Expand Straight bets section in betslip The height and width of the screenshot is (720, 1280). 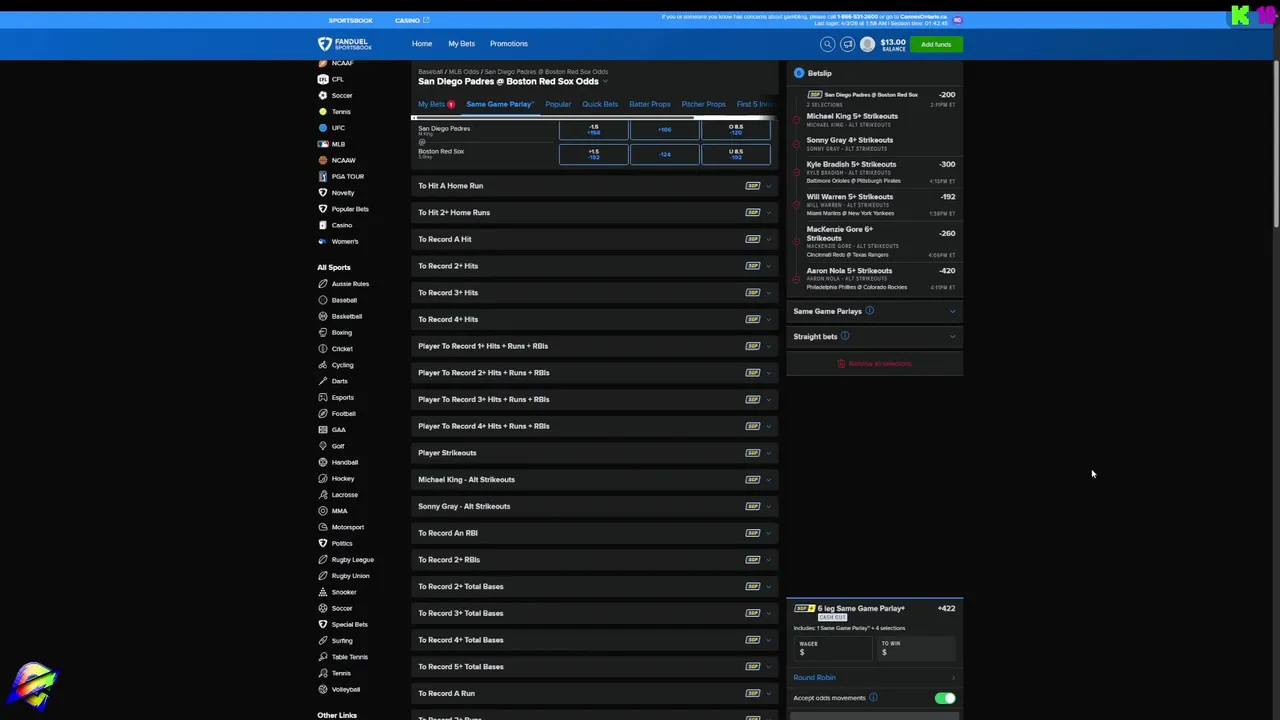point(875,336)
